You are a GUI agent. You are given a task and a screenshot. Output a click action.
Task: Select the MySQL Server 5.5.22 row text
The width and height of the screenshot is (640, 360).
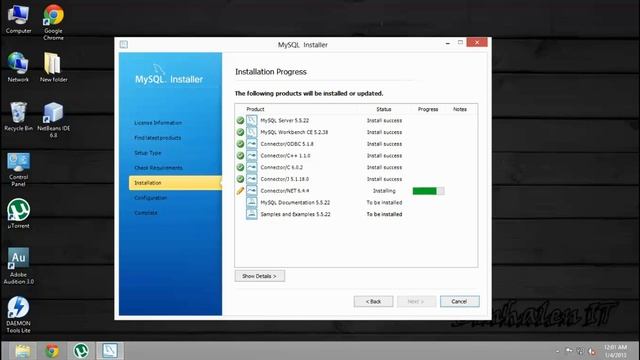[x=284, y=120]
